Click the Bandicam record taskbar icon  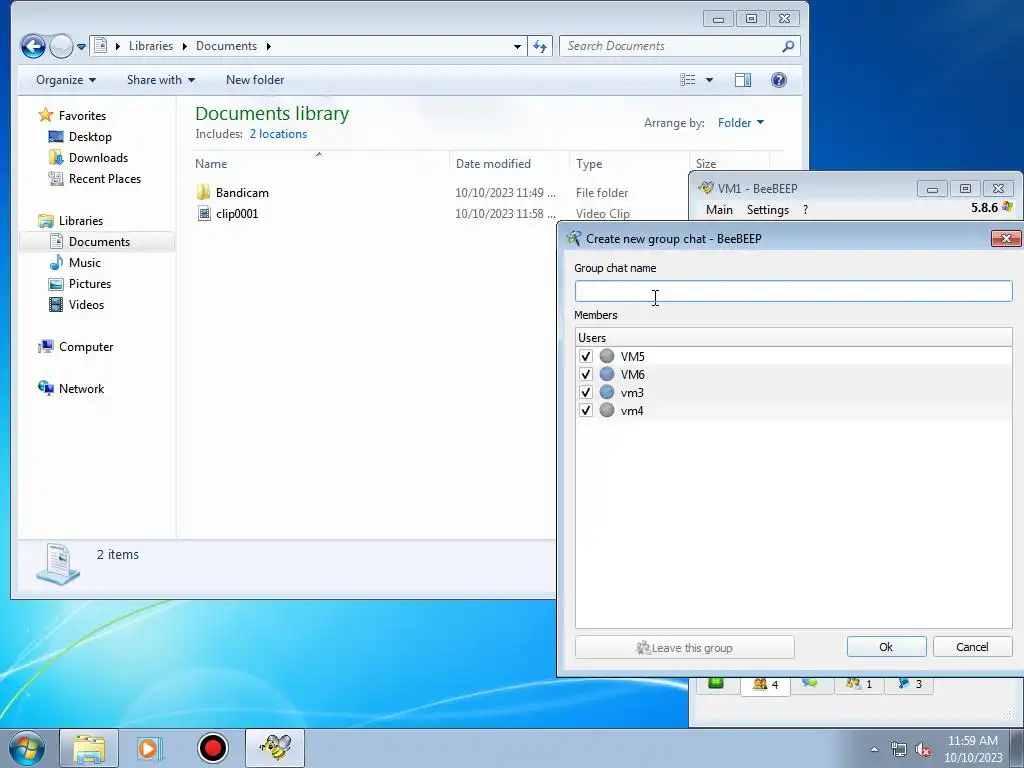[212, 748]
